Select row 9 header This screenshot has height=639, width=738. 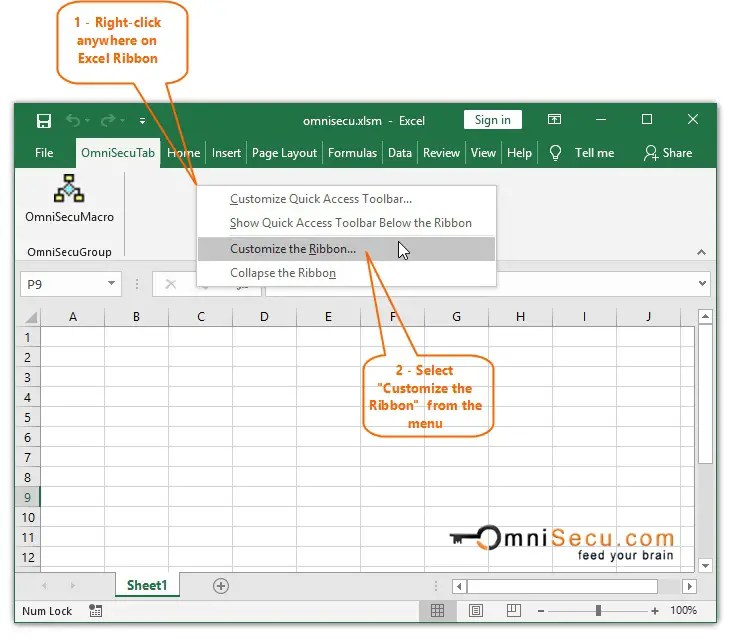[x=27, y=497]
